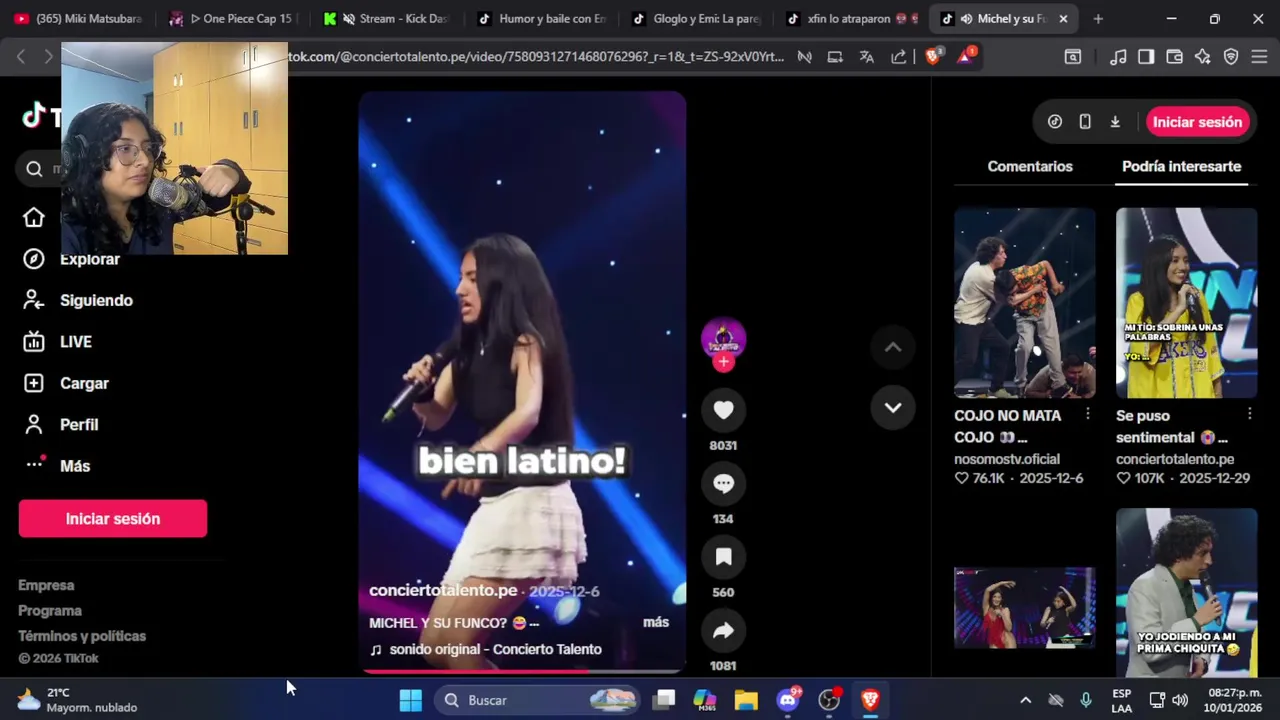The height and width of the screenshot is (720, 1280).
Task: Open Windows Start menu
Action: coord(410,700)
